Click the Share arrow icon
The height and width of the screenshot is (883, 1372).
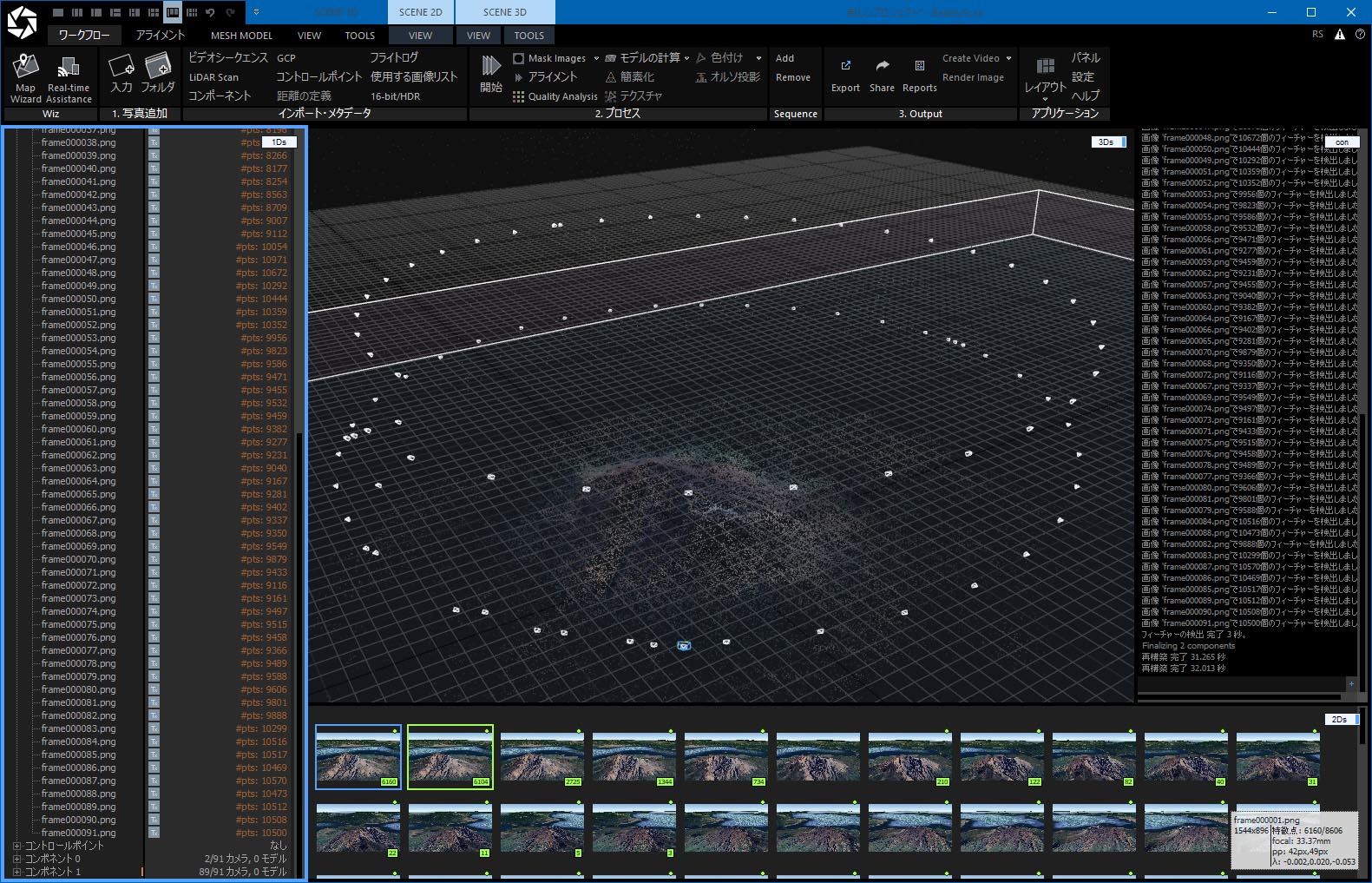[882, 66]
